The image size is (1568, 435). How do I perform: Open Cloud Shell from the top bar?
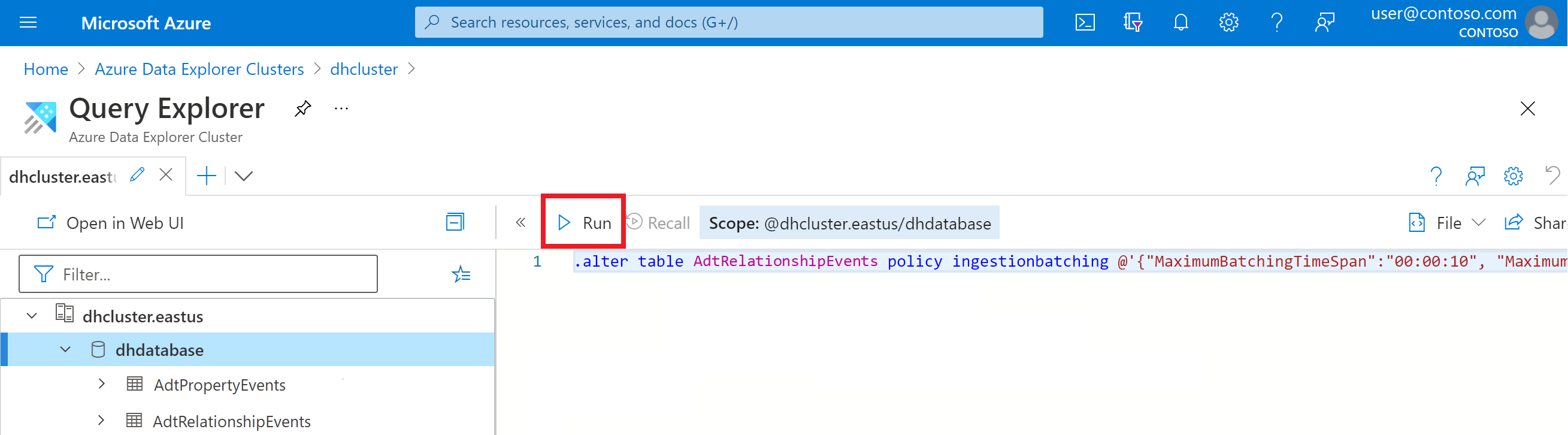click(1085, 23)
